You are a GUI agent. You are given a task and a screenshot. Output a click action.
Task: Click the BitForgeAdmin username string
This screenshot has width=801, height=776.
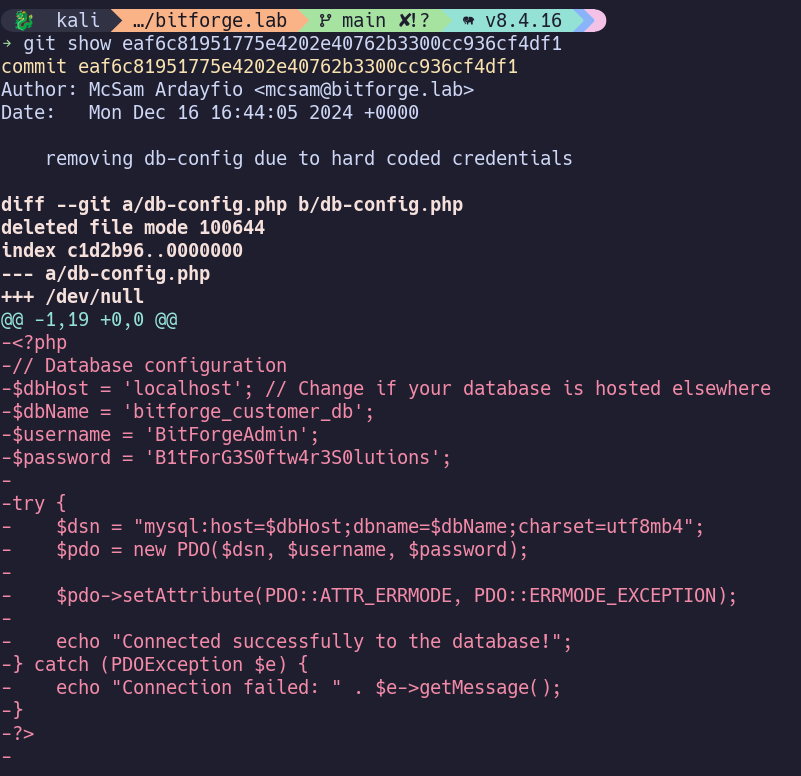pyautogui.click(x=226, y=434)
